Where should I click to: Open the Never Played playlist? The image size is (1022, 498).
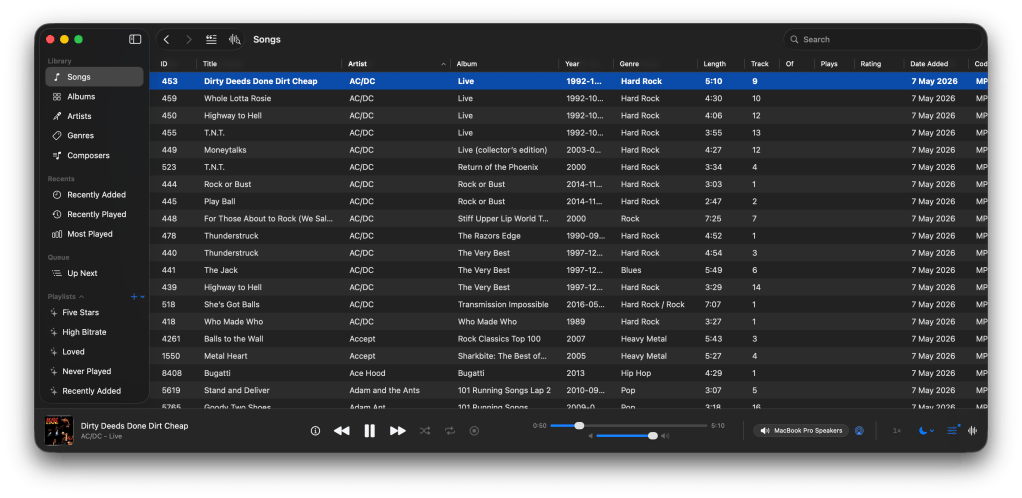point(95,371)
